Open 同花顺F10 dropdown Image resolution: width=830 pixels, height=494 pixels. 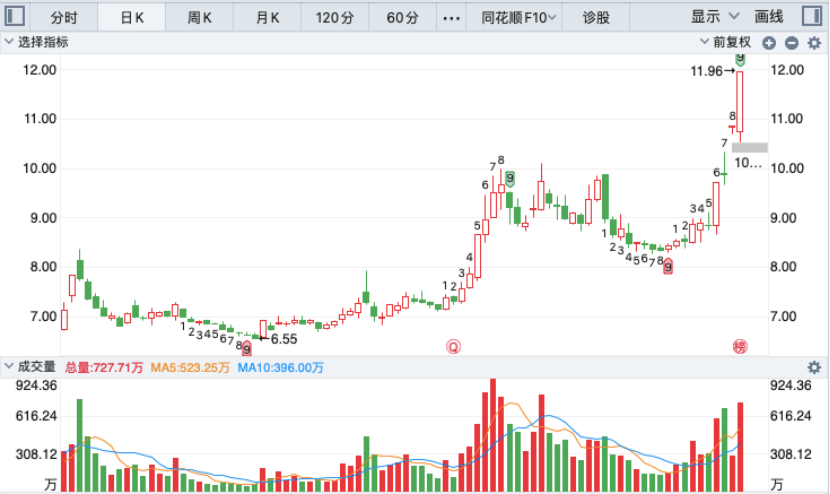click(518, 17)
